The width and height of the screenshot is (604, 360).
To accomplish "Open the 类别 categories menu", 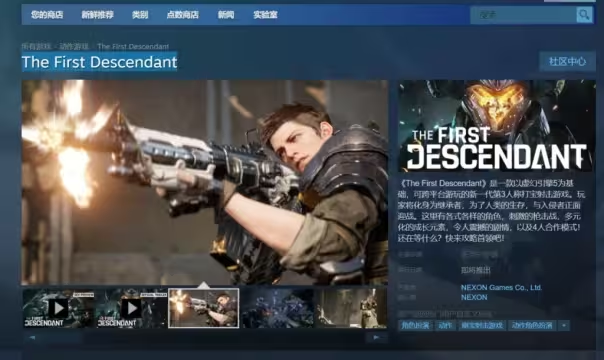I will 140,15.
